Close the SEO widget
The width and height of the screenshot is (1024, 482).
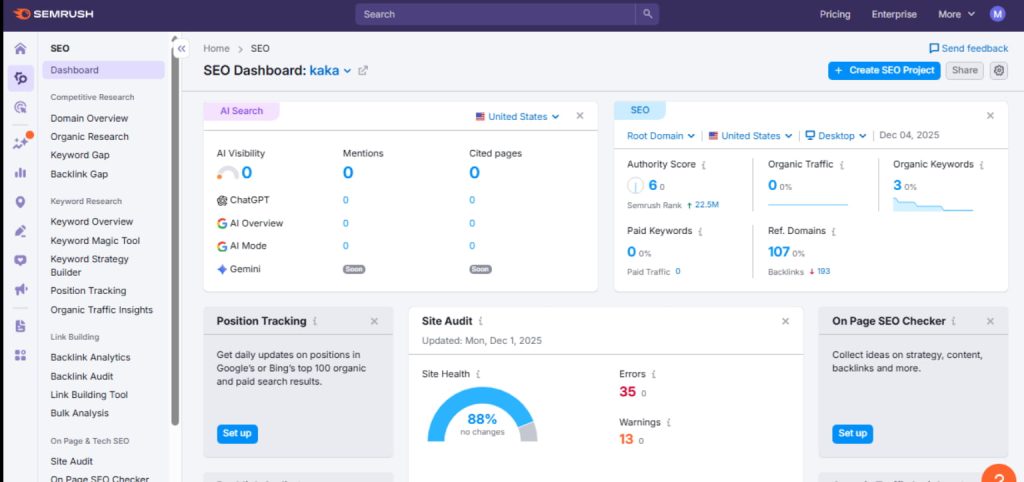click(x=990, y=116)
